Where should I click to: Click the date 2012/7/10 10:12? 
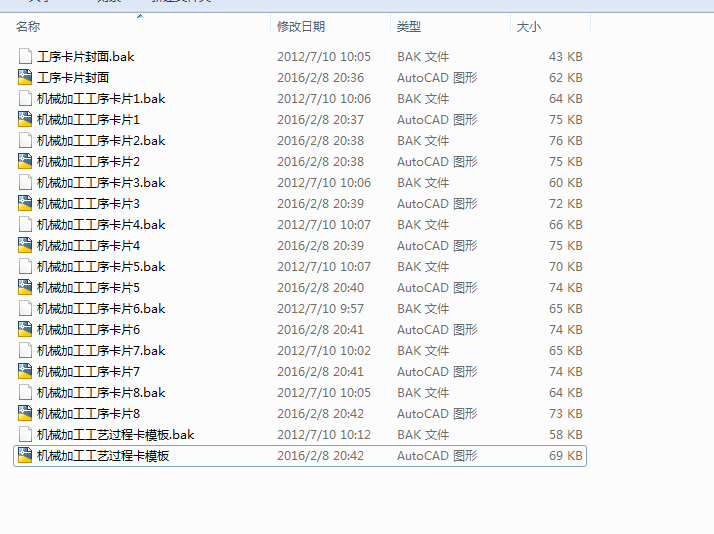coord(324,434)
